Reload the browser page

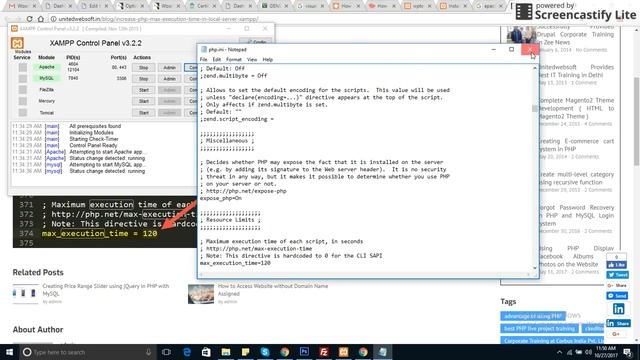click(29, 19)
